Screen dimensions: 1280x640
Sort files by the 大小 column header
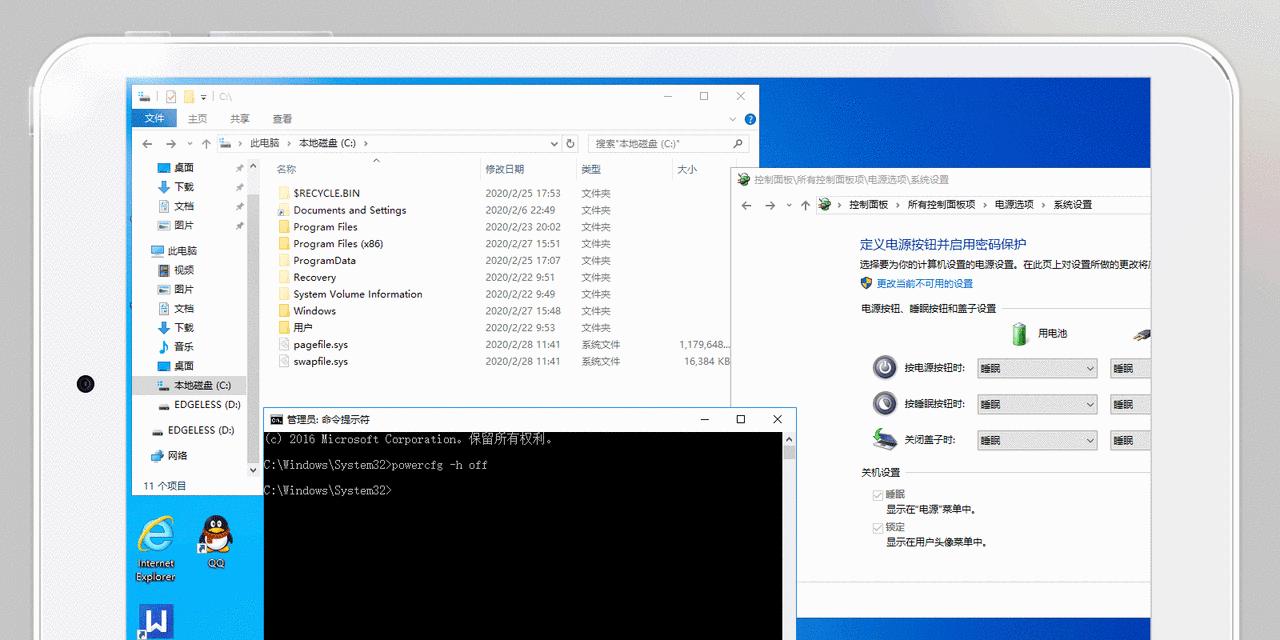pos(687,170)
